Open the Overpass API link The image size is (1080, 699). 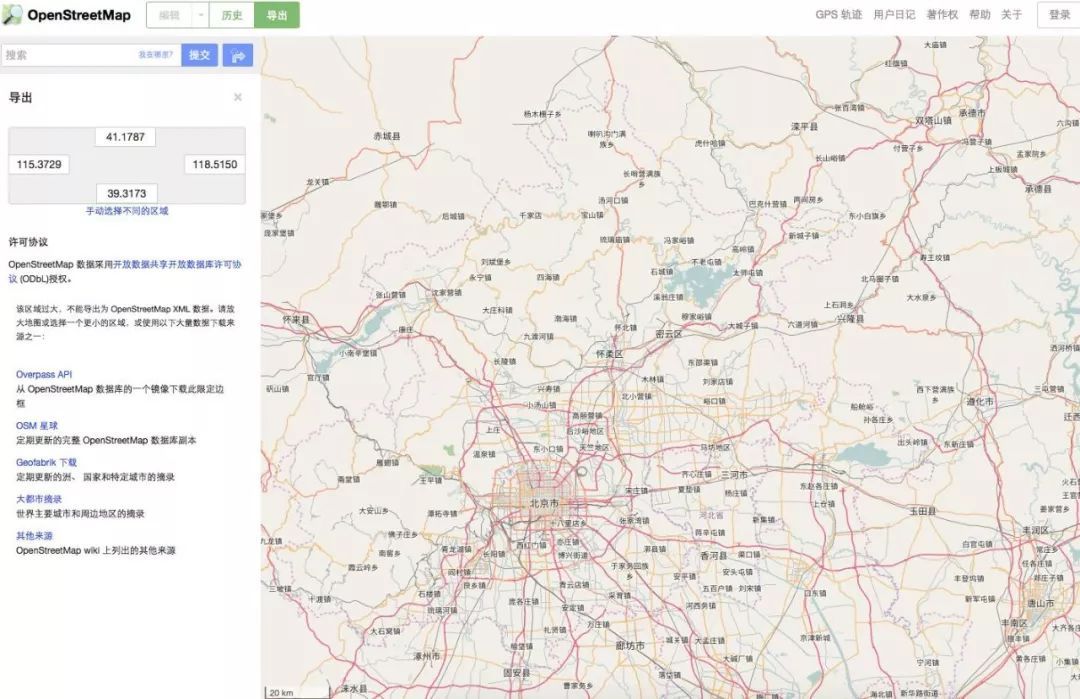tap(44, 375)
